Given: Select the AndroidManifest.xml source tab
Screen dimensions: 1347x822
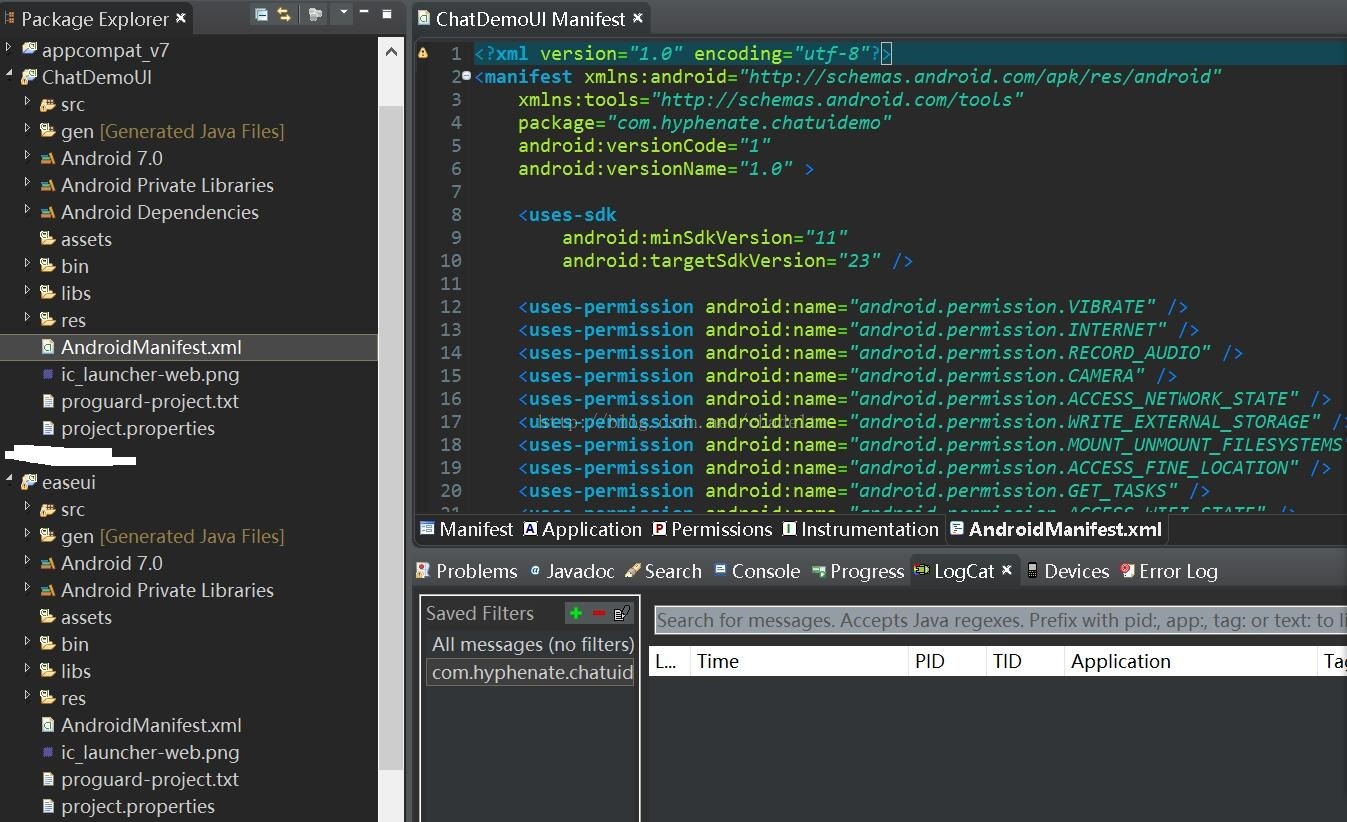Looking at the screenshot, I should (x=1055, y=529).
